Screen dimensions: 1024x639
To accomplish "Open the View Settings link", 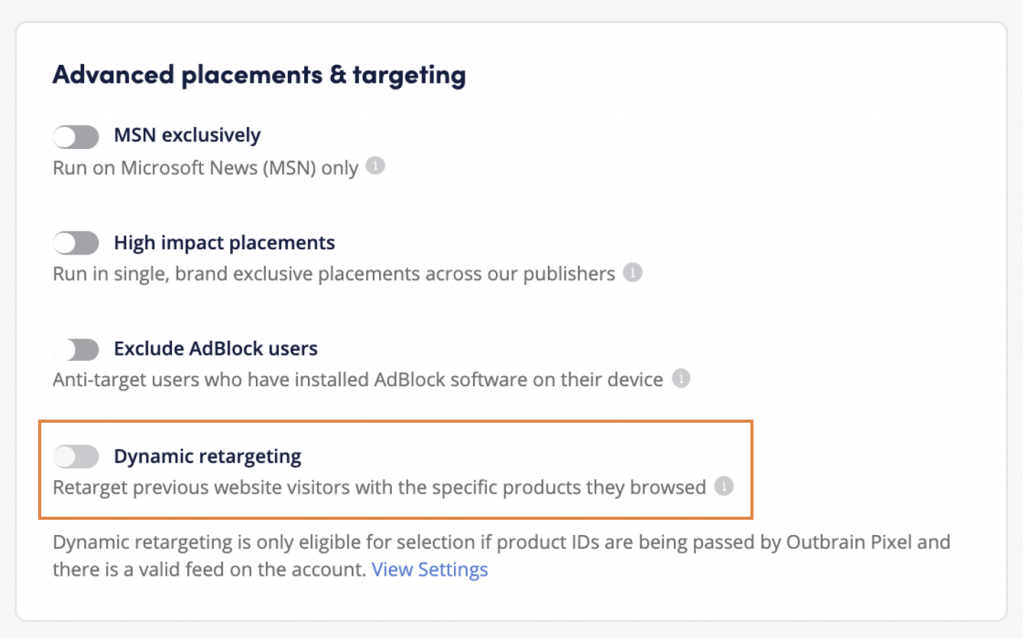I will click(430, 570).
